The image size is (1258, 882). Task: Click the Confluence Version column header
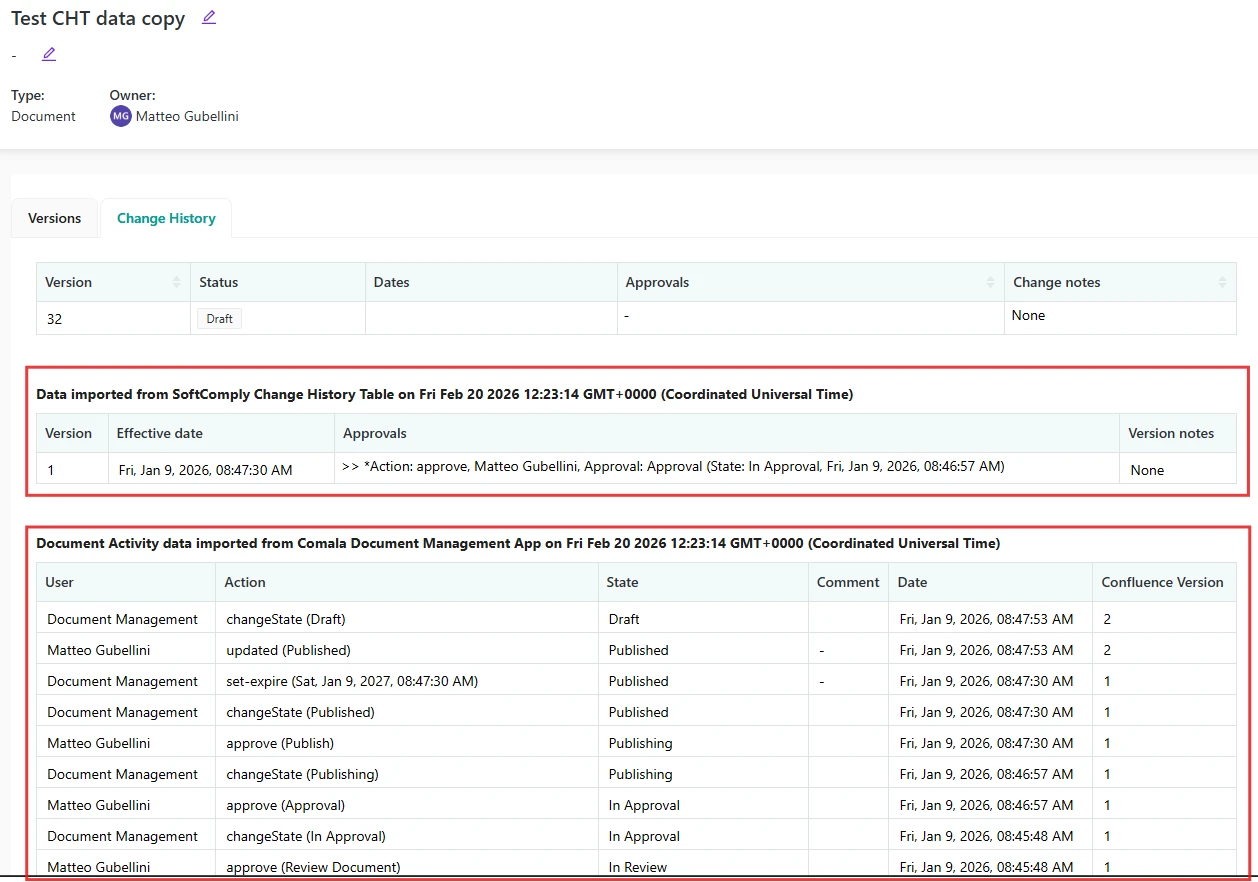tap(1162, 582)
